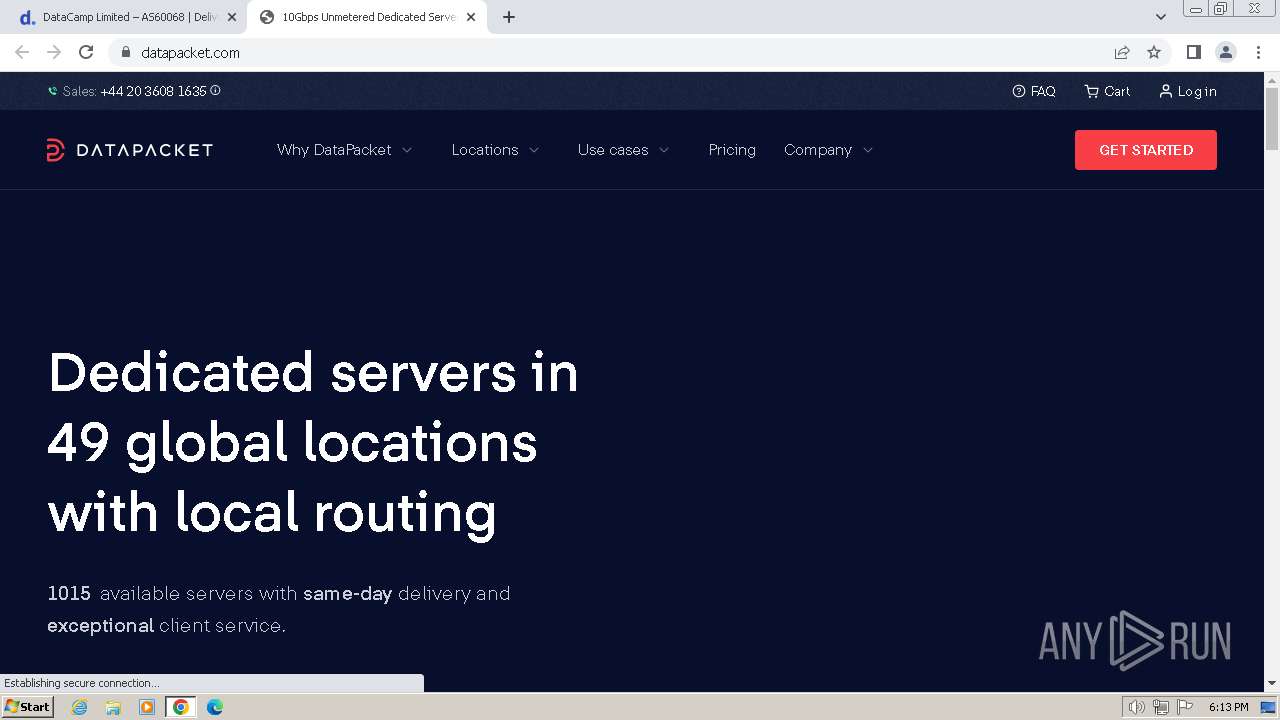
Task: Close the 10Gbps Unmetered Dedicated Server tab
Action: point(471,17)
